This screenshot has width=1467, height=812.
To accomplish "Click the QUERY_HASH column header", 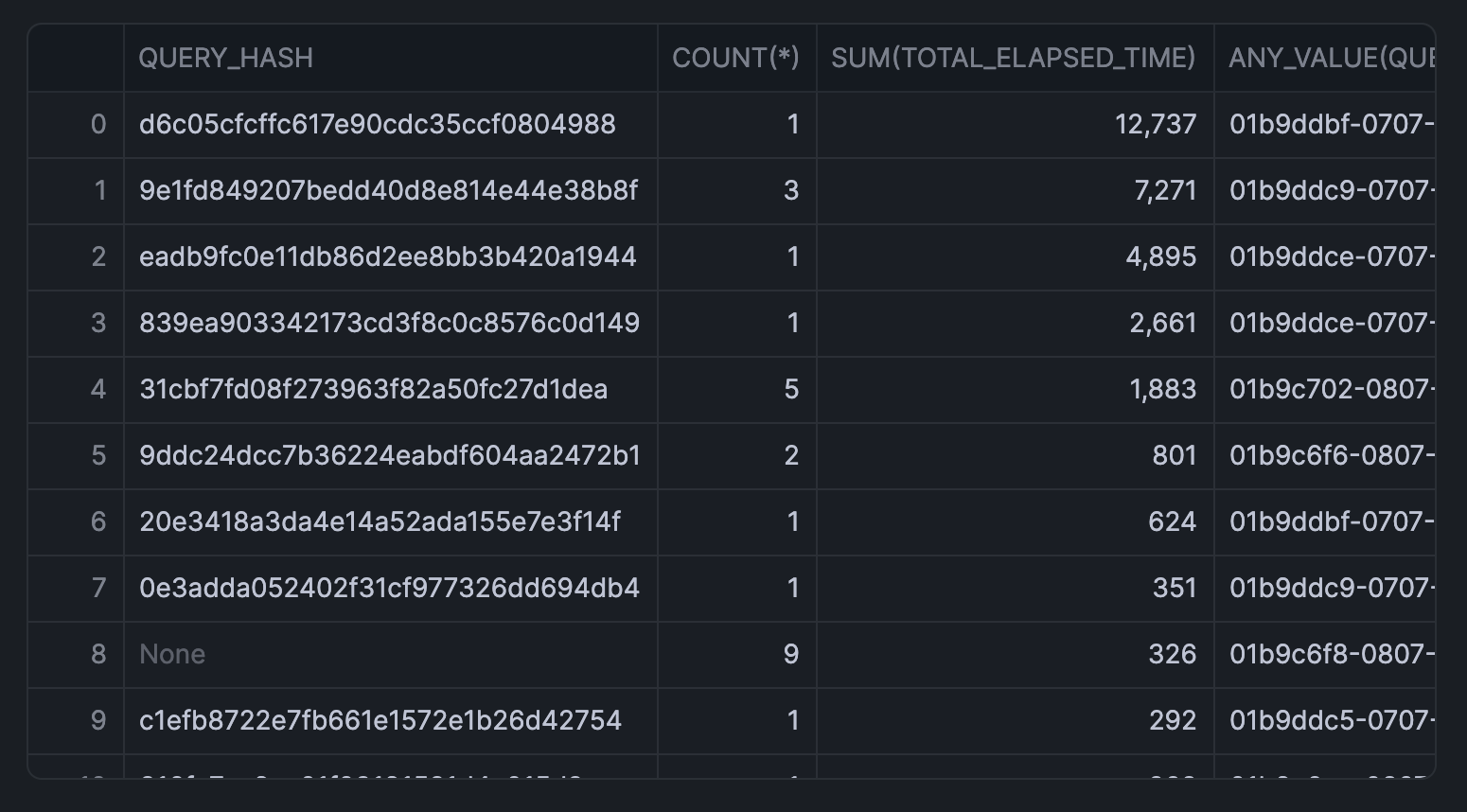I will 225,59.
